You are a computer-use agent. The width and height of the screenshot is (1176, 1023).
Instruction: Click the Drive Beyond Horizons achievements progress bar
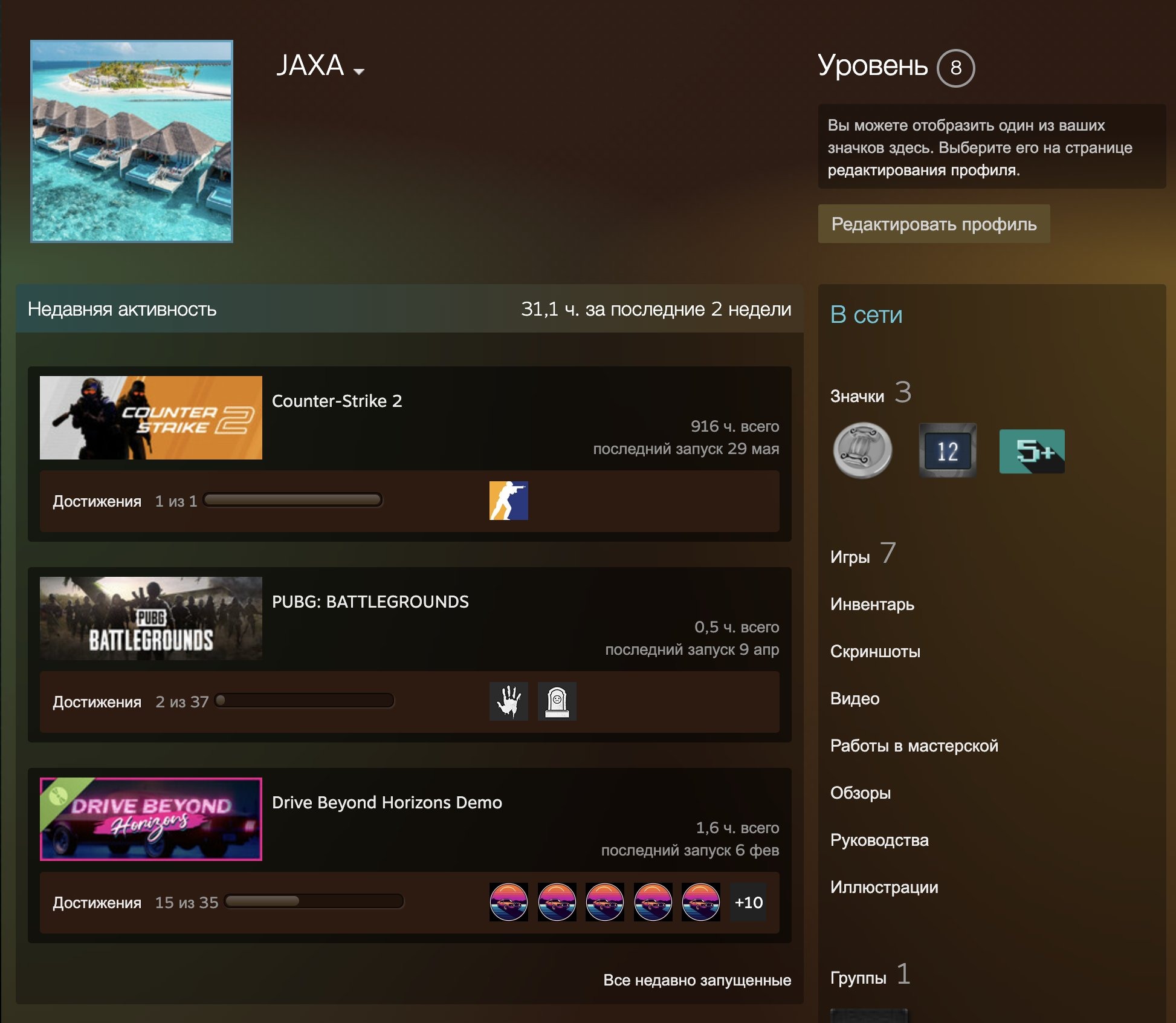coord(314,901)
